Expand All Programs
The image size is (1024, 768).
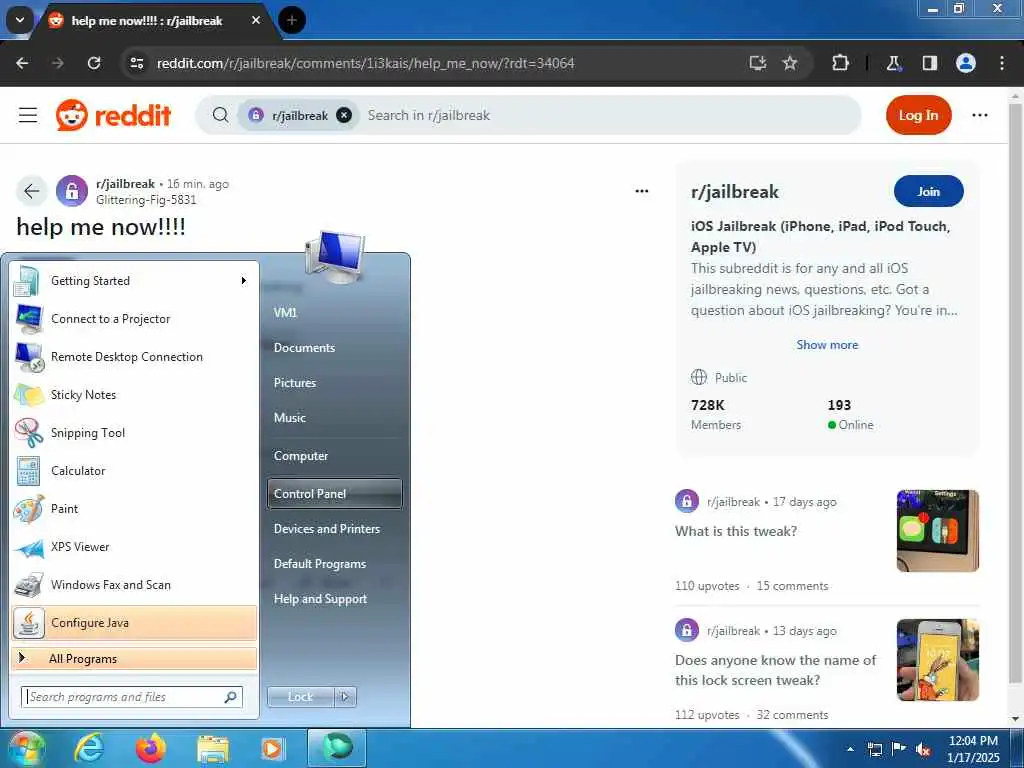[x=134, y=658]
